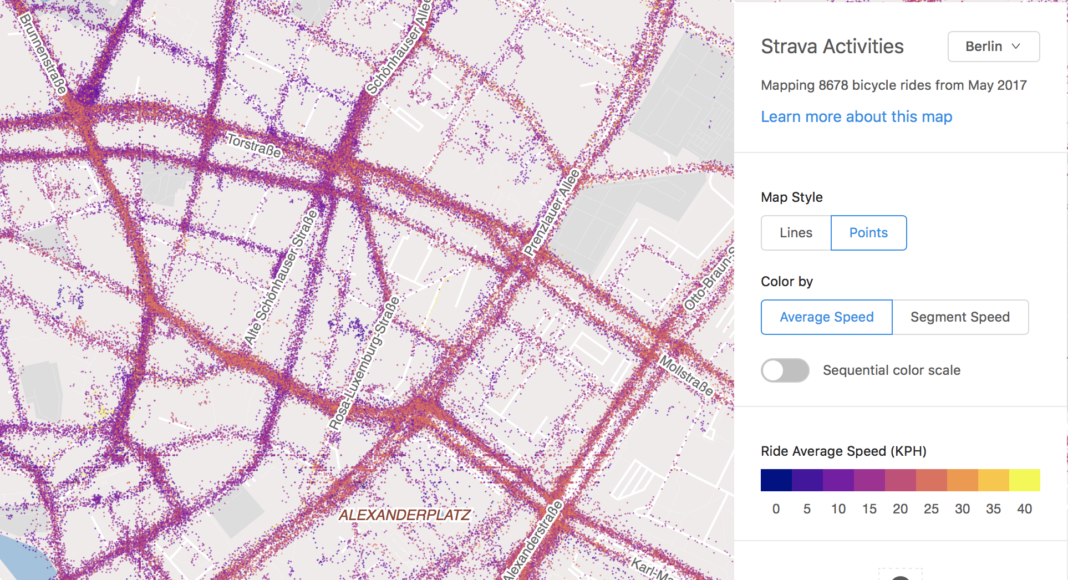Open the Berlin city dropdown
1068x580 pixels.
click(x=993, y=46)
